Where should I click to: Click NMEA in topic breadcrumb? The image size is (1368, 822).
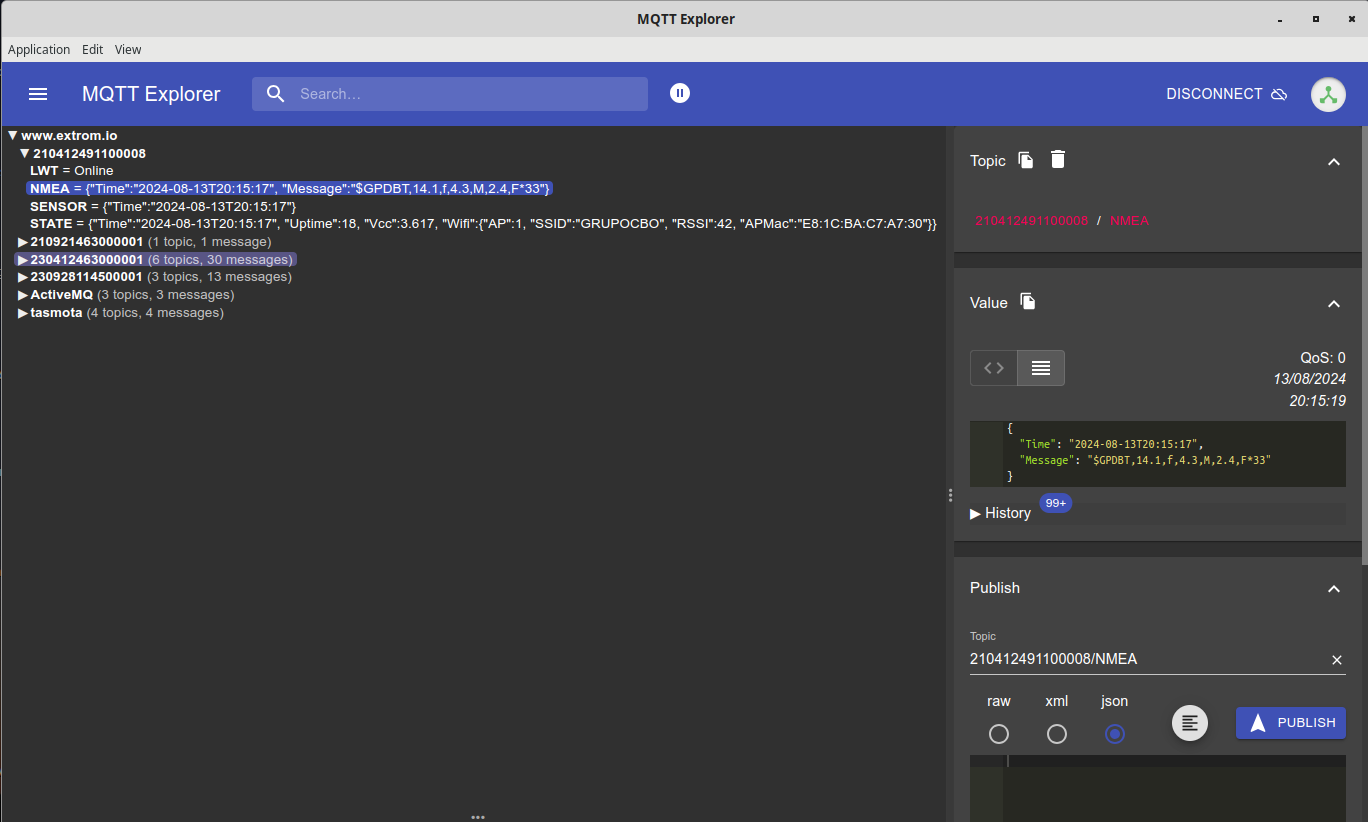(x=1129, y=220)
